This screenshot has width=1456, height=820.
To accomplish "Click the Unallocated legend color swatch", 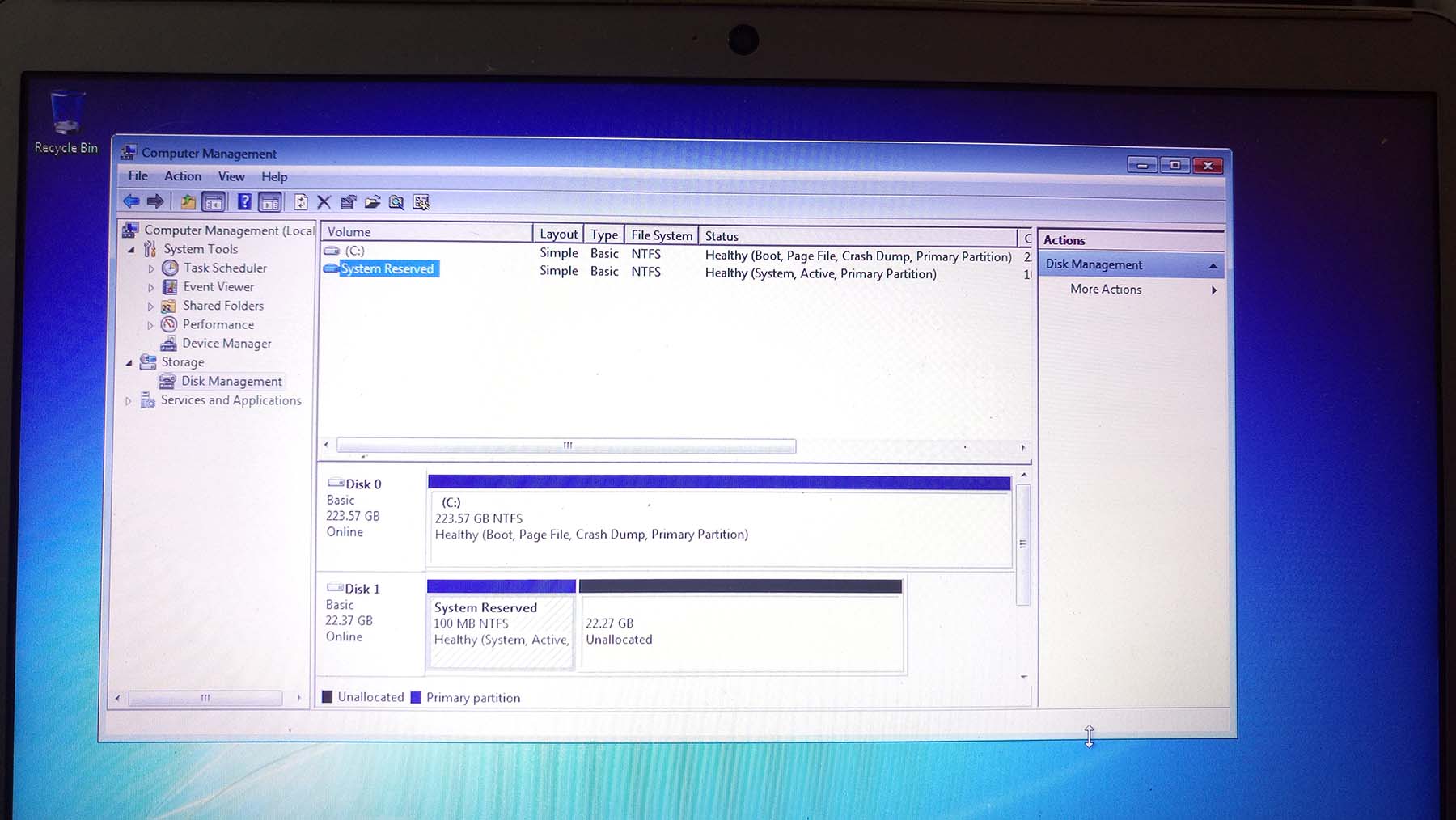I will [x=328, y=696].
